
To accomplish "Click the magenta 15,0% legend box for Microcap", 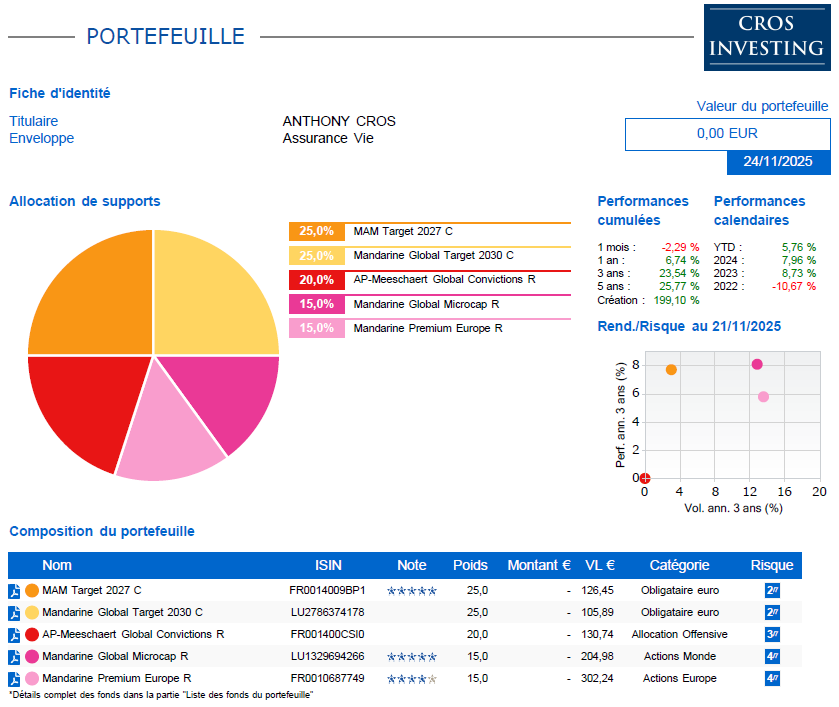I will [317, 304].
